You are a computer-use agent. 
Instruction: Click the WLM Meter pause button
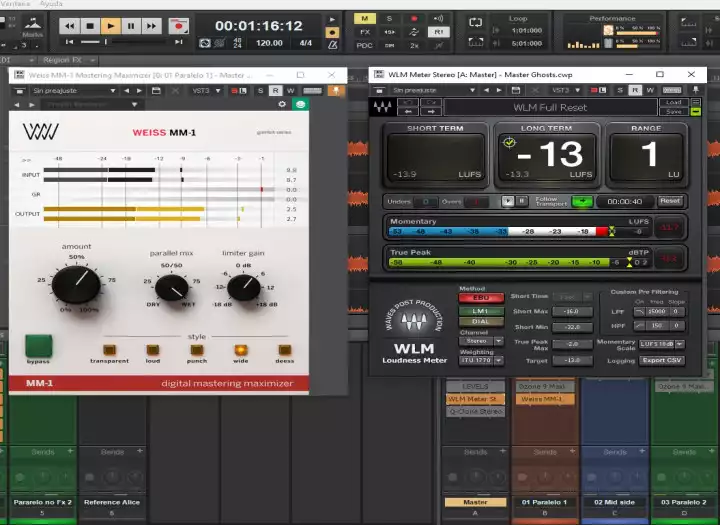pyautogui.click(x=522, y=201)
